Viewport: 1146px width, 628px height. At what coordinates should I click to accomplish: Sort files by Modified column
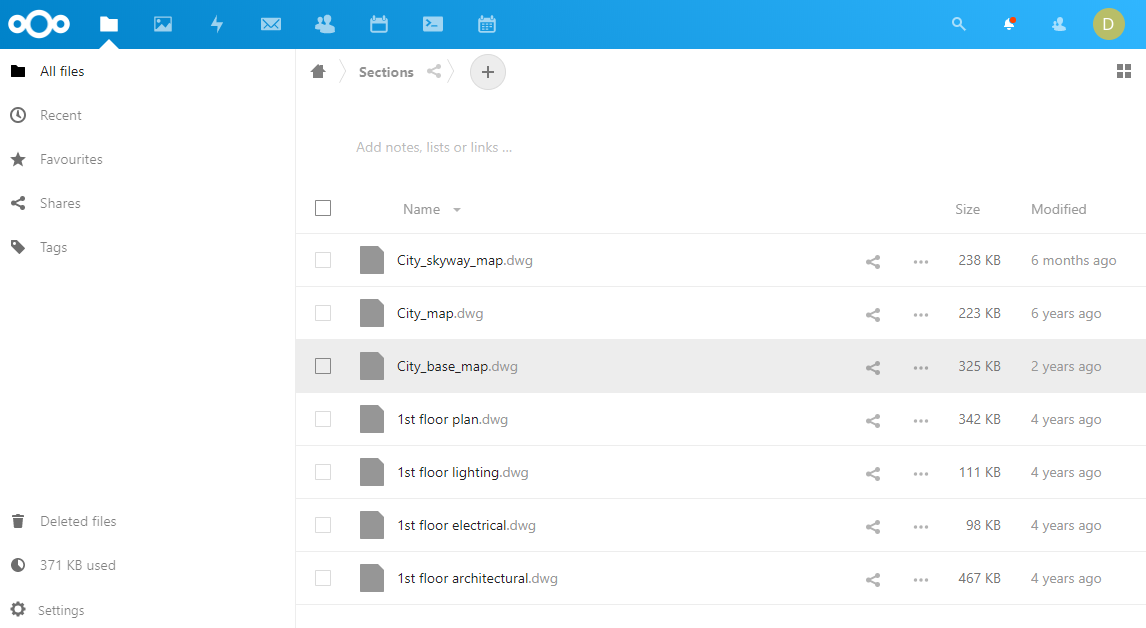point(1058,209)
